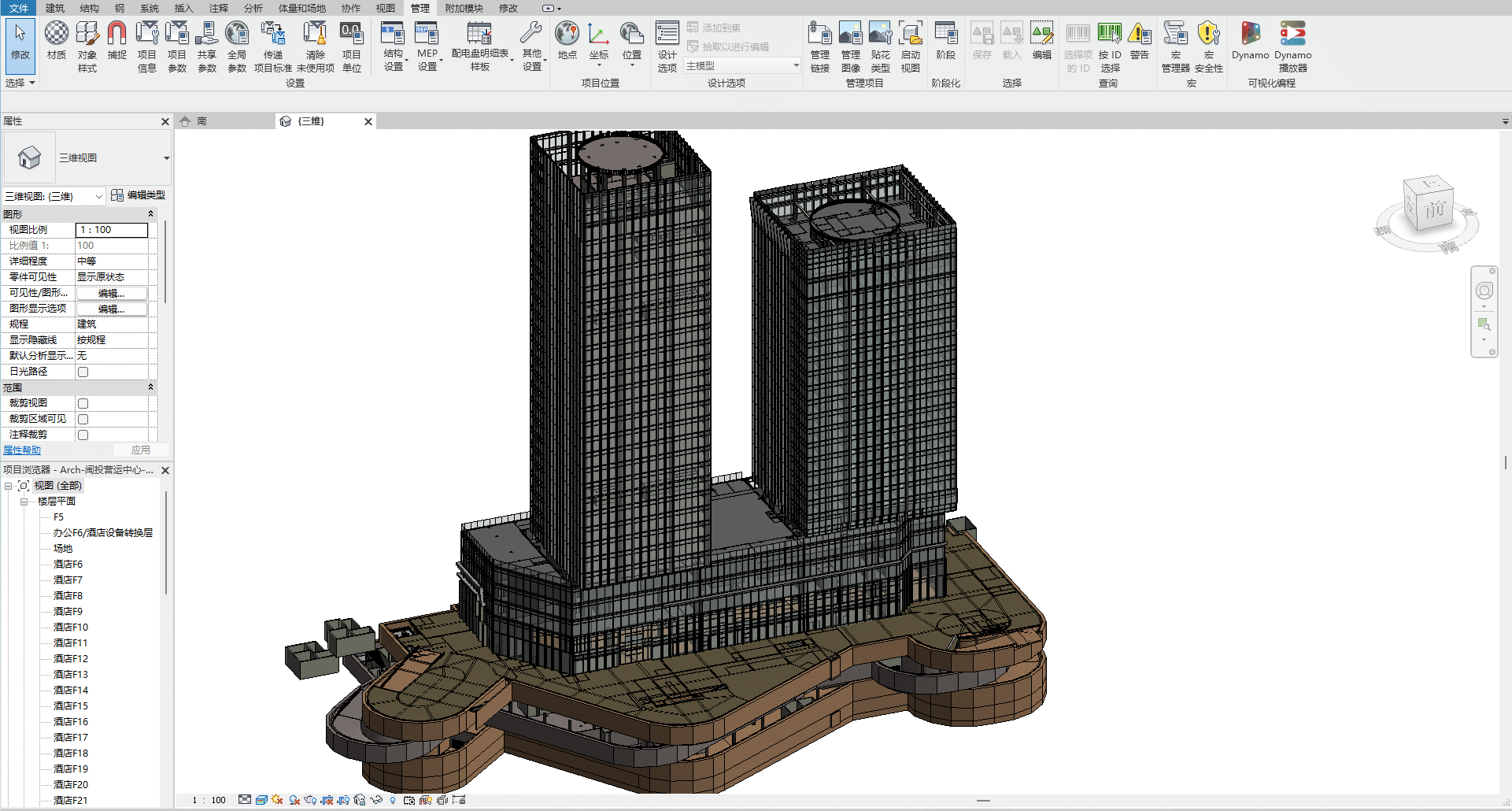Open the 文件 file menu
This screenshot has width=1512, height=811.
[x=19, y=8]
